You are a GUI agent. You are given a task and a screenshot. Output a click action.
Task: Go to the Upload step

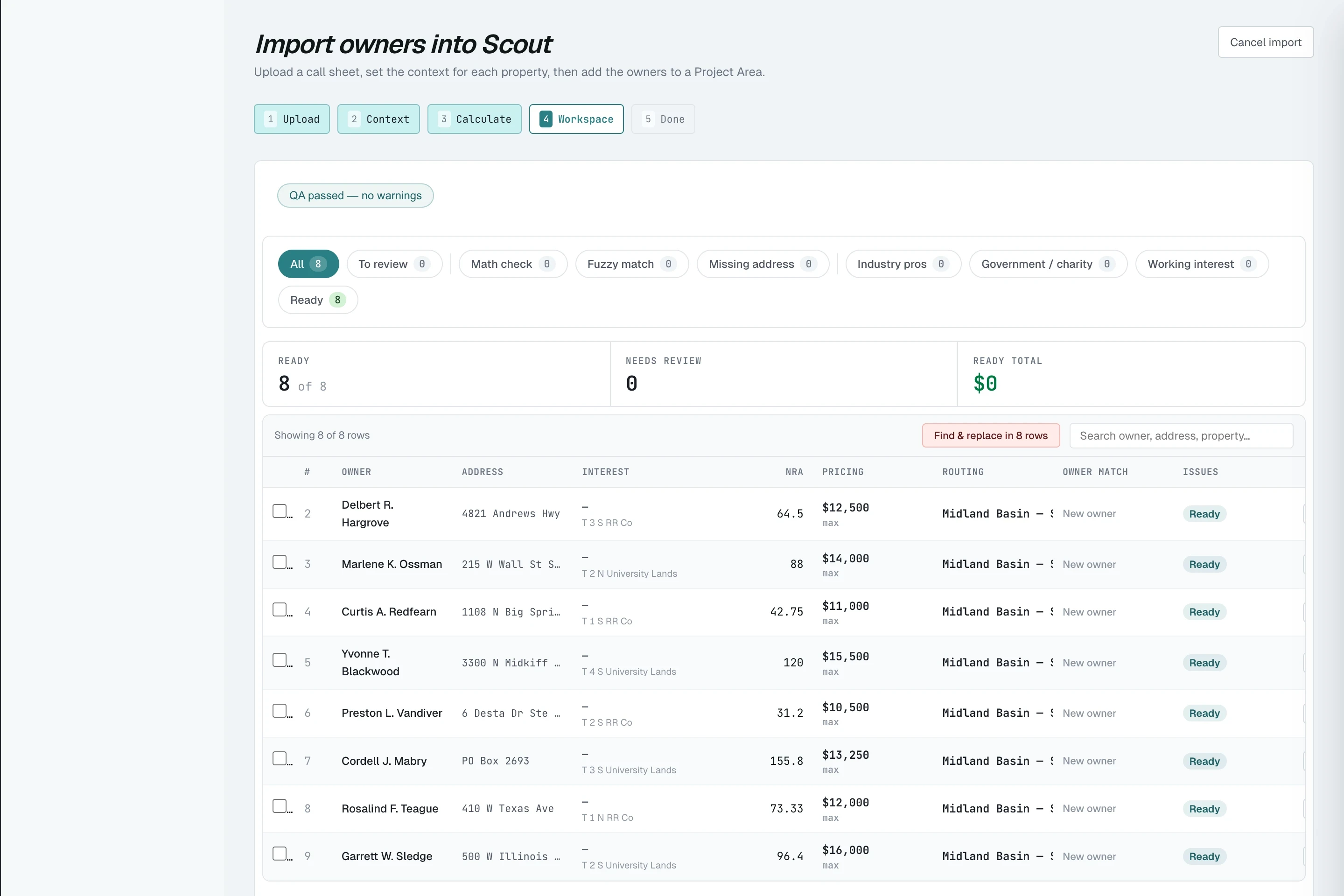click(291, 119)
